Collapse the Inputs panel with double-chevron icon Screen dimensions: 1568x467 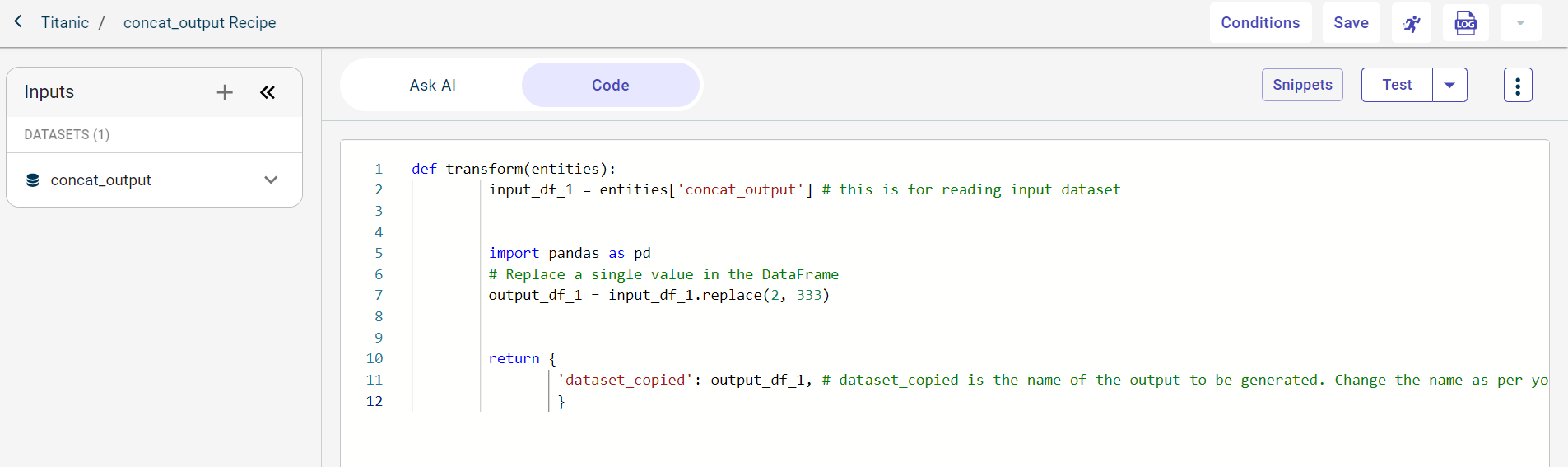coord(268,92)
